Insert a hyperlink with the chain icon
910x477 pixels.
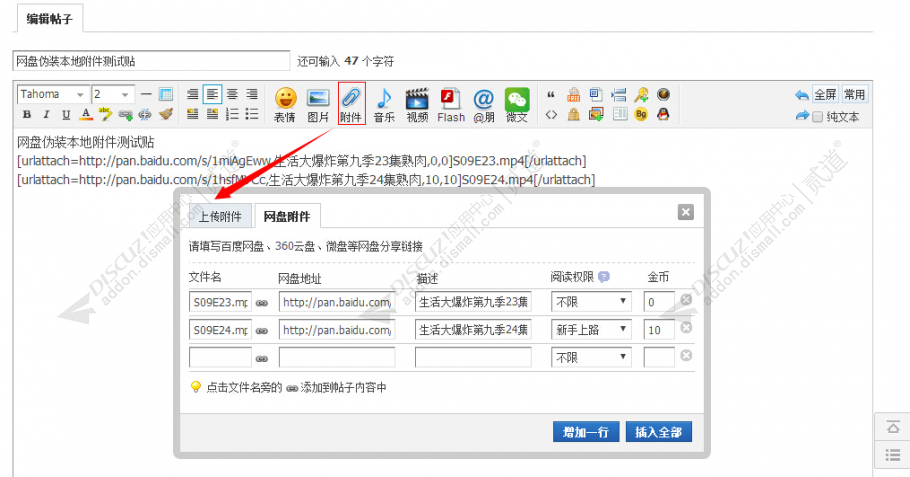125,115
